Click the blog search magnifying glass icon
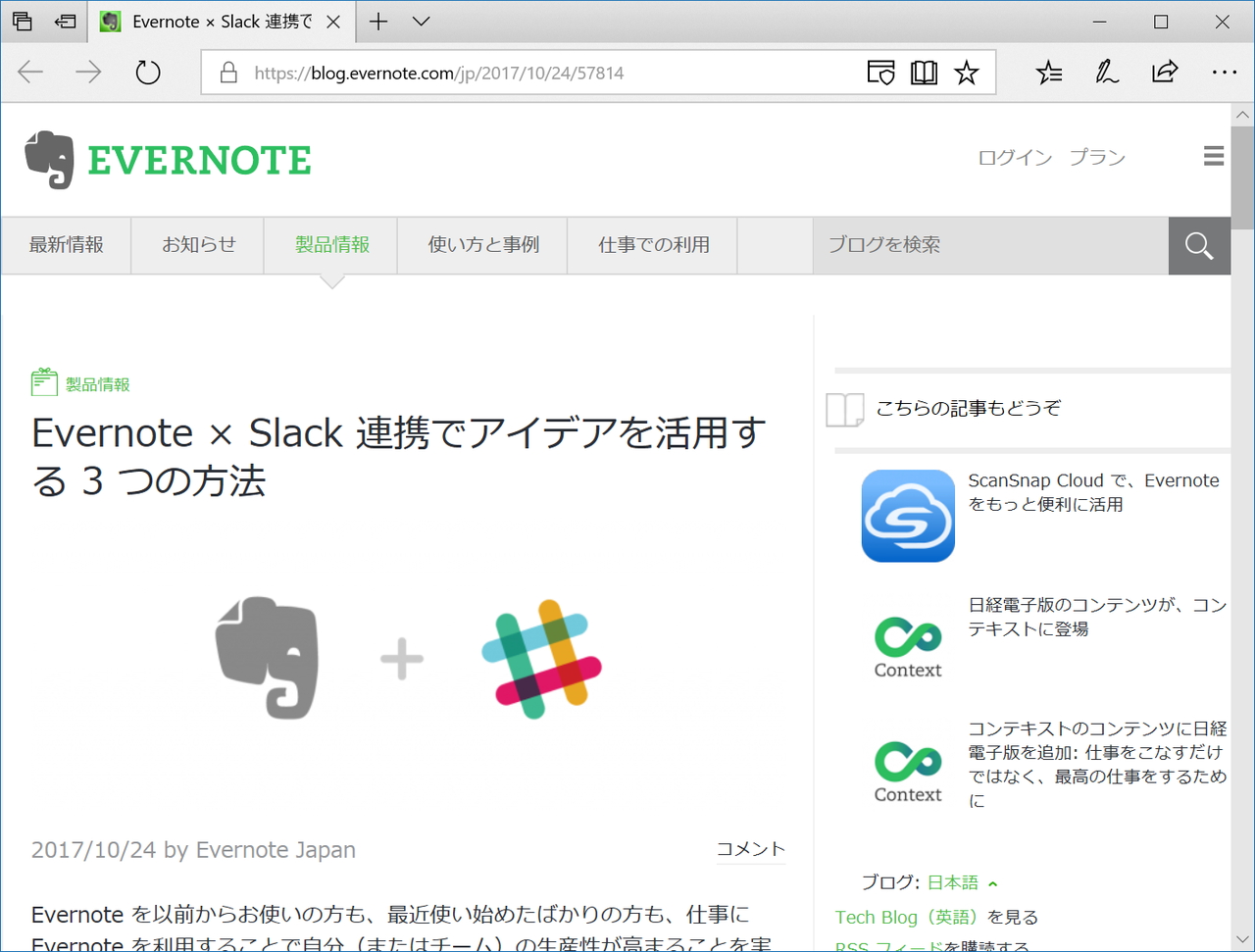This screenshot has height=952, width=1255. point(1199,245)
